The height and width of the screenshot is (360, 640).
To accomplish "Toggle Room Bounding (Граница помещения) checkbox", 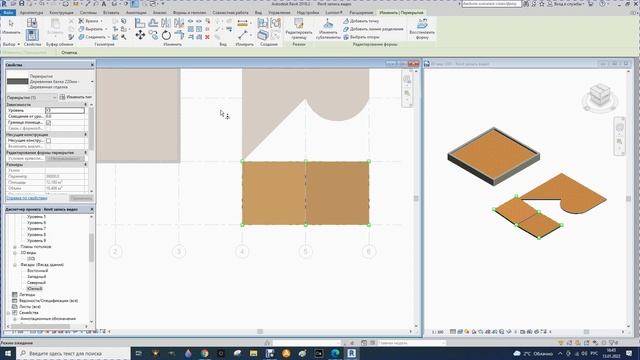I will click(49, 122).
